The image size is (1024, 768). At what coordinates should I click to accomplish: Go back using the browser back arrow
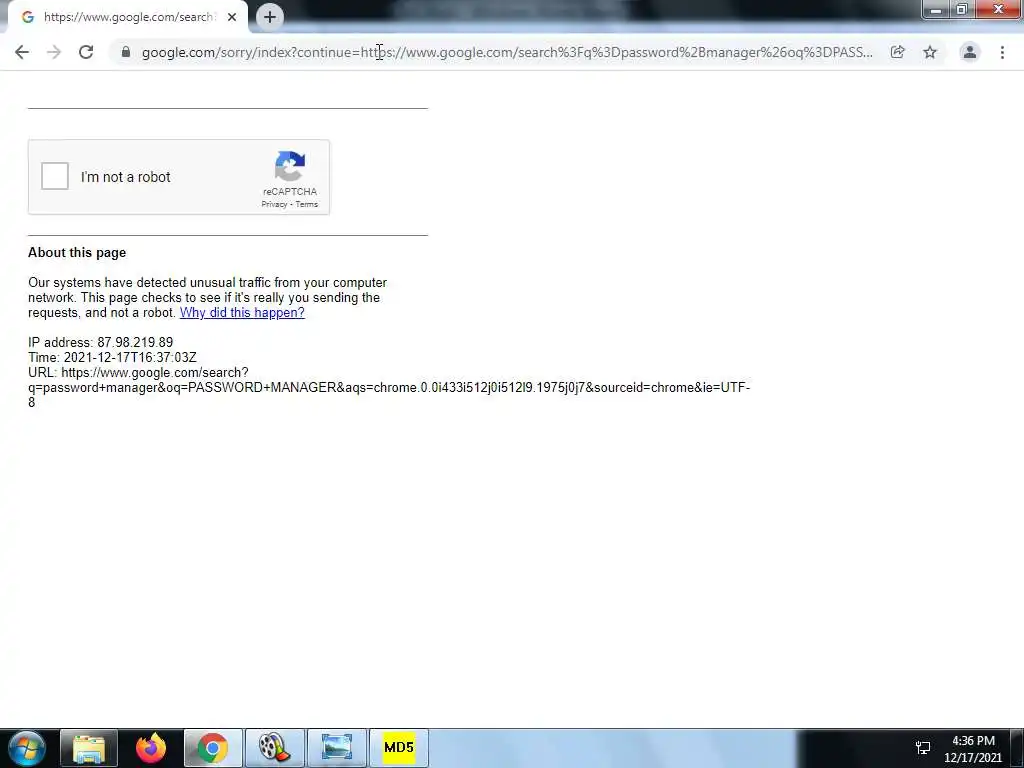click(22, 52)
